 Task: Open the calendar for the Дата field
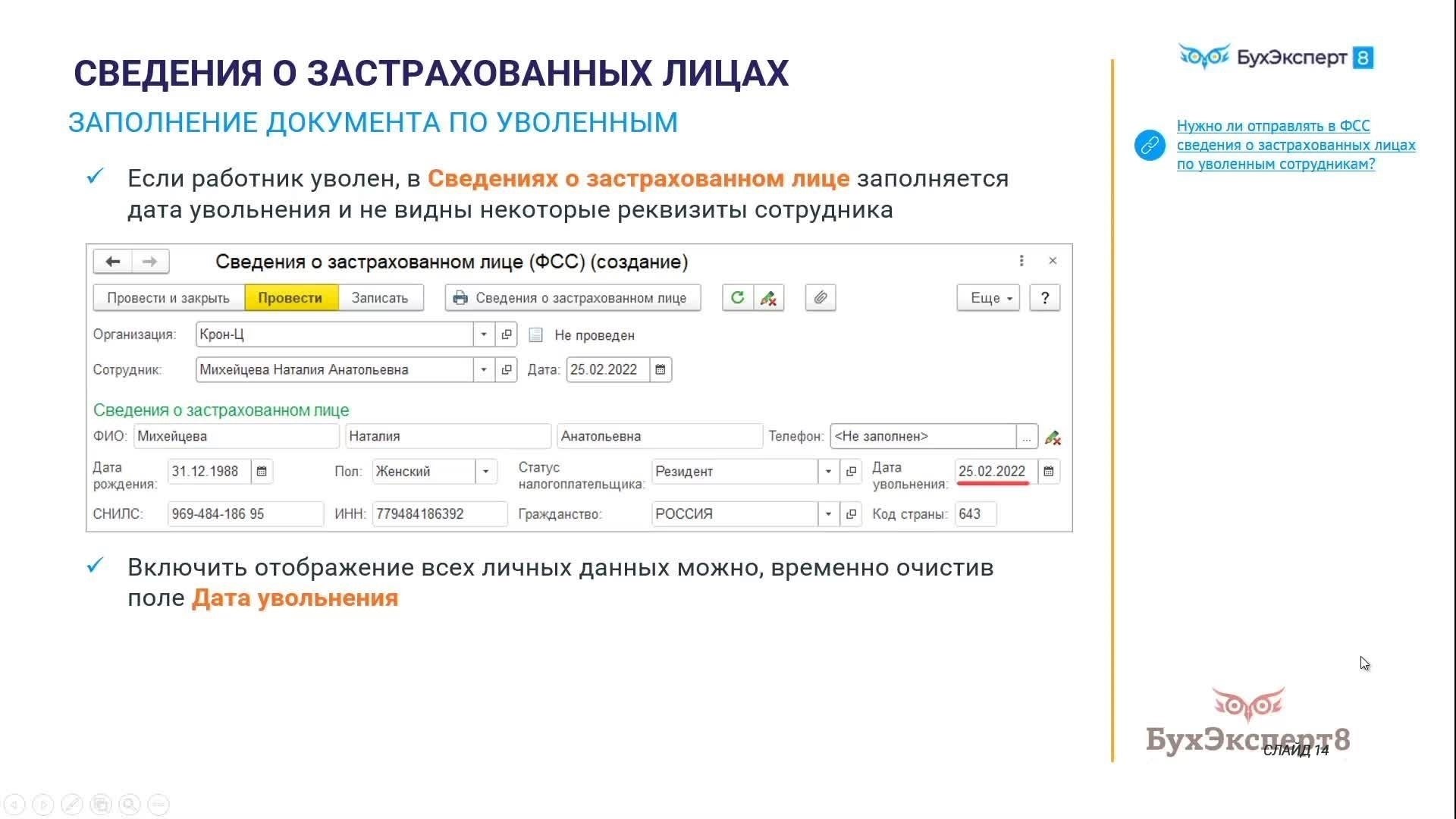pyautogui.click(x=661, y=369)
